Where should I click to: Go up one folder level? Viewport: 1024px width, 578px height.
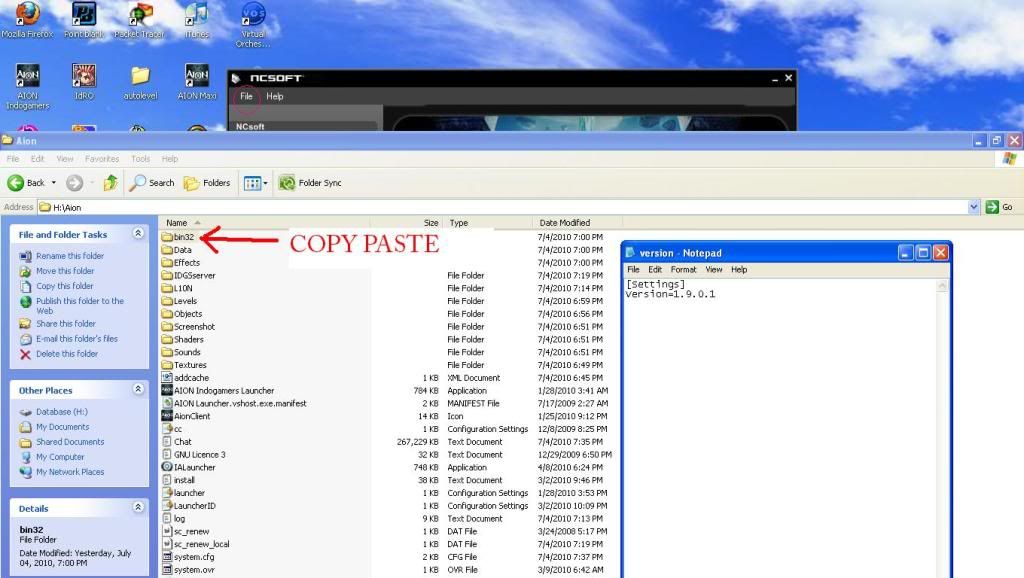click(x=110, y=183)
